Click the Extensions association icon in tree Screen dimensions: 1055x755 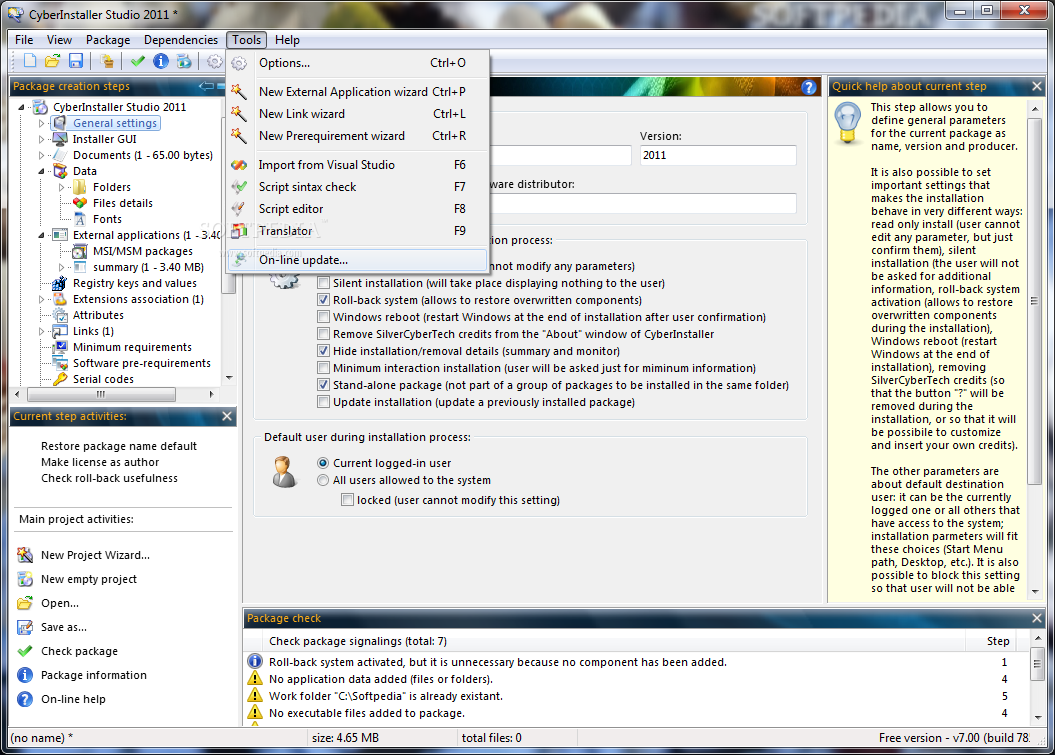click(x=61, y=299)
